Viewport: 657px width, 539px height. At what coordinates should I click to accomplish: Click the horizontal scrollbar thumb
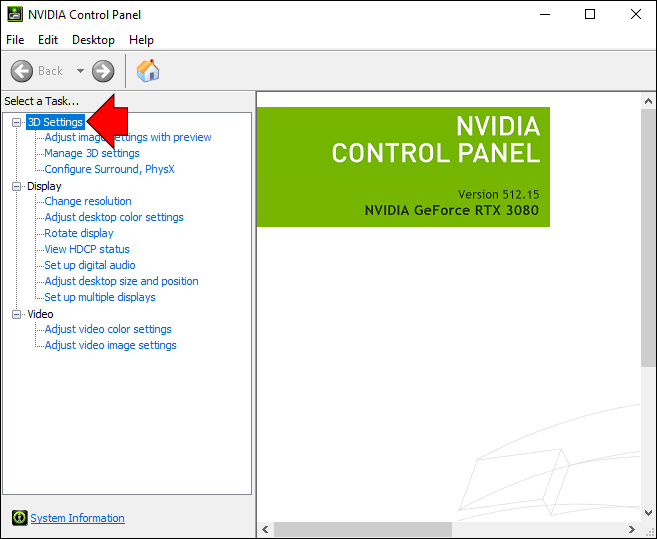(x=363, y=529)
